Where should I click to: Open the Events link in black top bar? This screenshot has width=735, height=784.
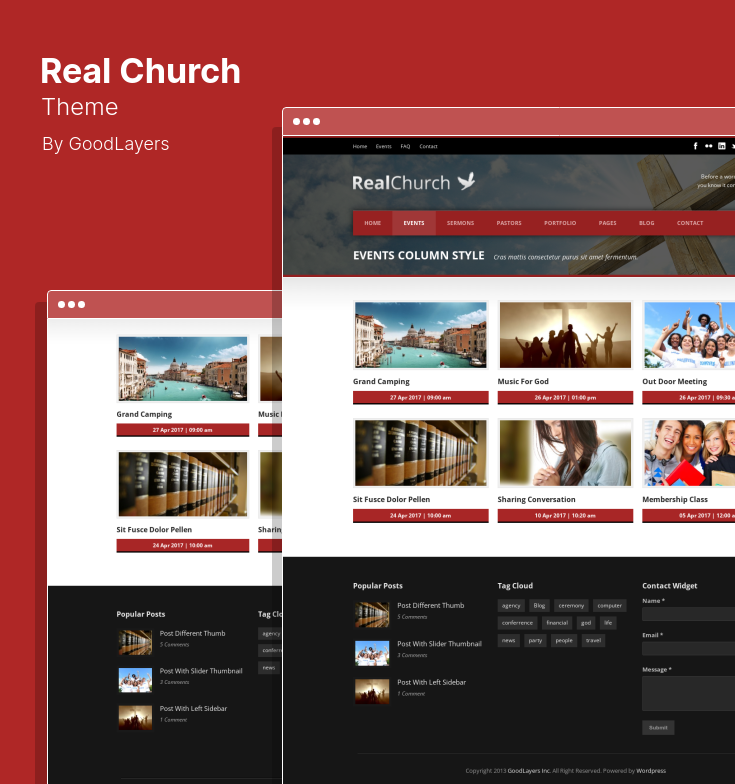(384, 146)
